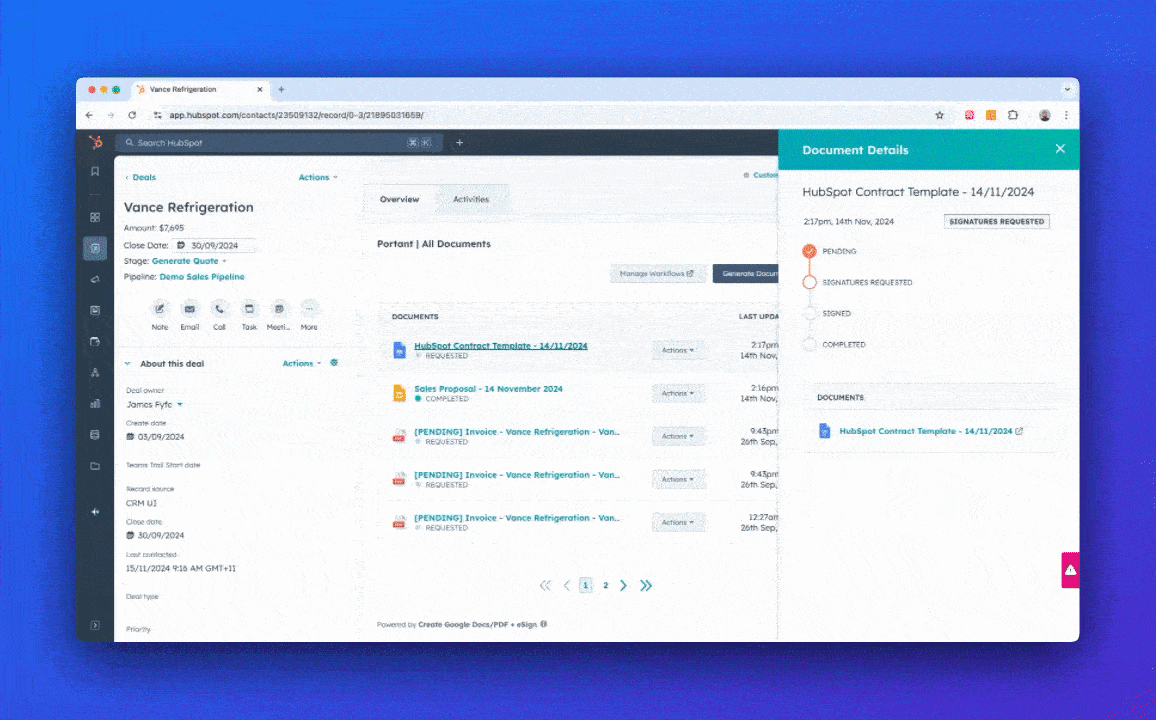
Task: Select the Vance Refrigeration browser tab
Action: (201, 89)
